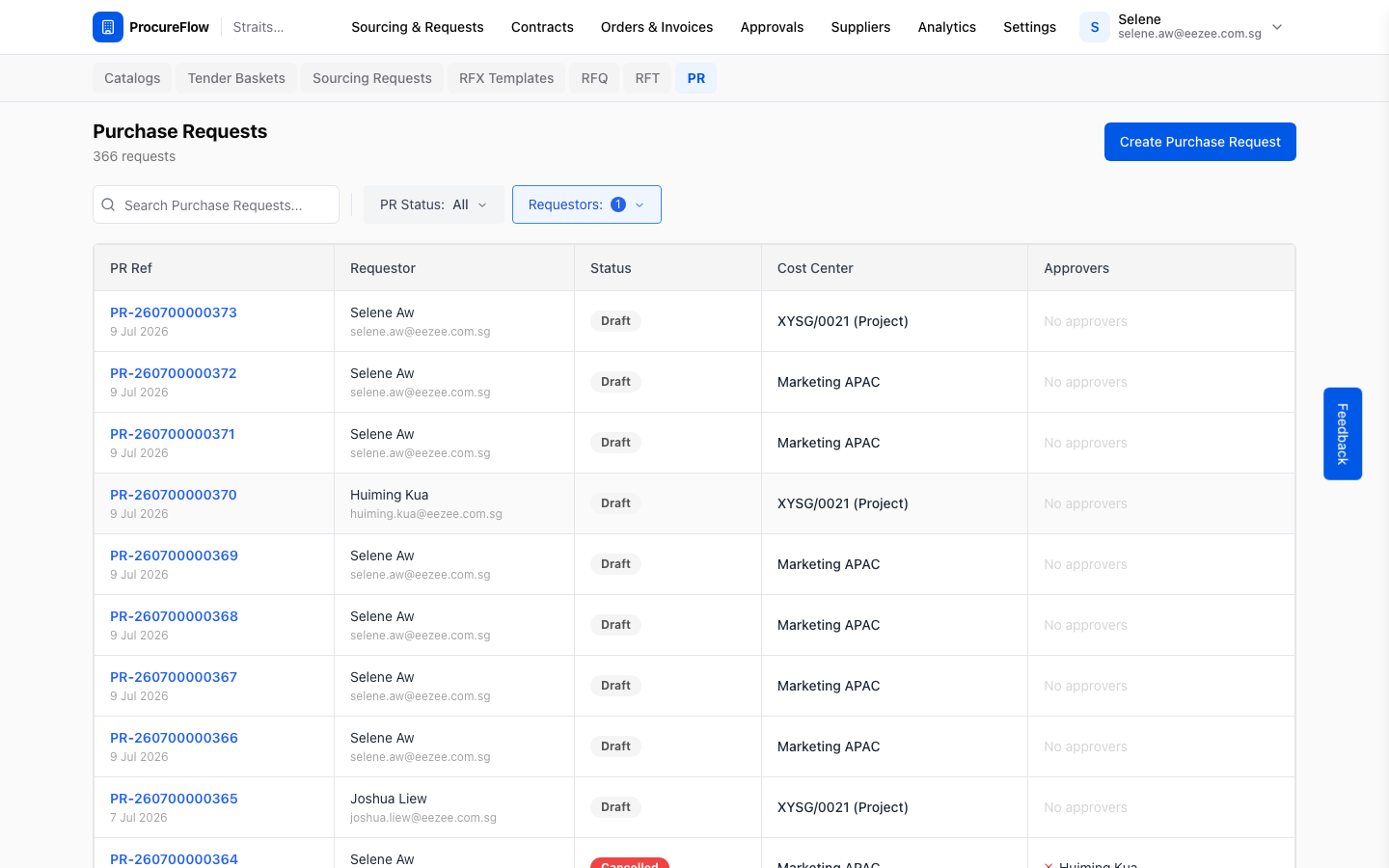Click the Selene user avatar icon

click(1095, 27)
